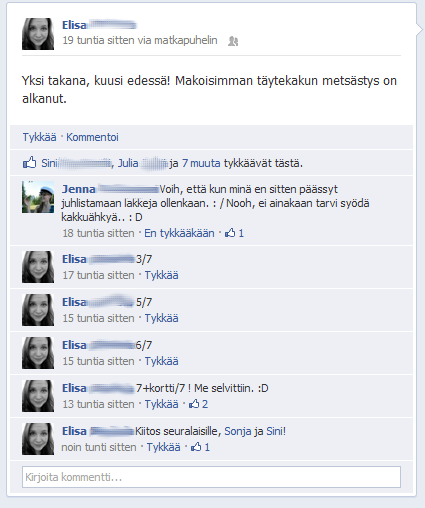Like the post with the Tykkää link

coord(39,137)
